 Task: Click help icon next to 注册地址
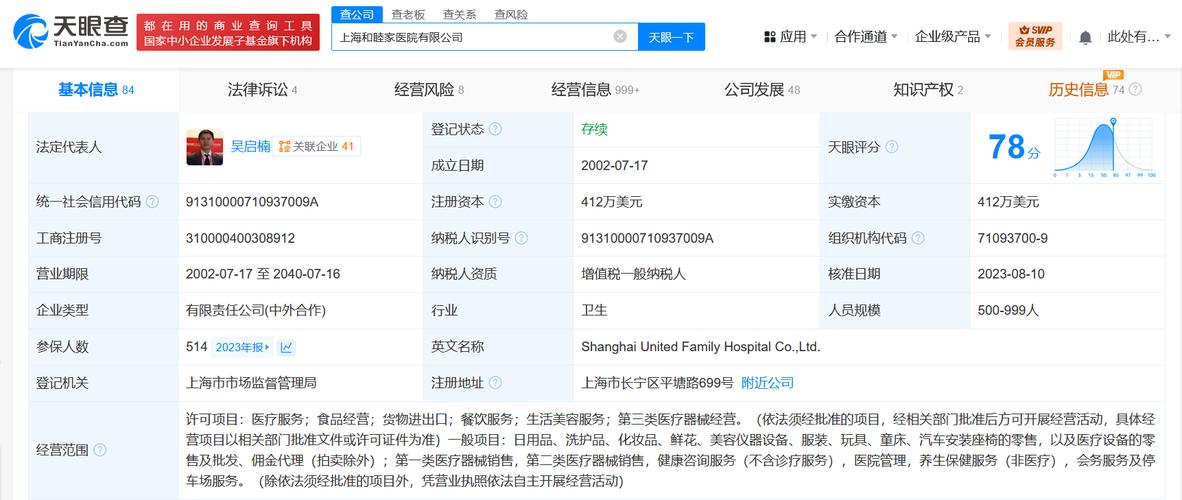[495, 383]
